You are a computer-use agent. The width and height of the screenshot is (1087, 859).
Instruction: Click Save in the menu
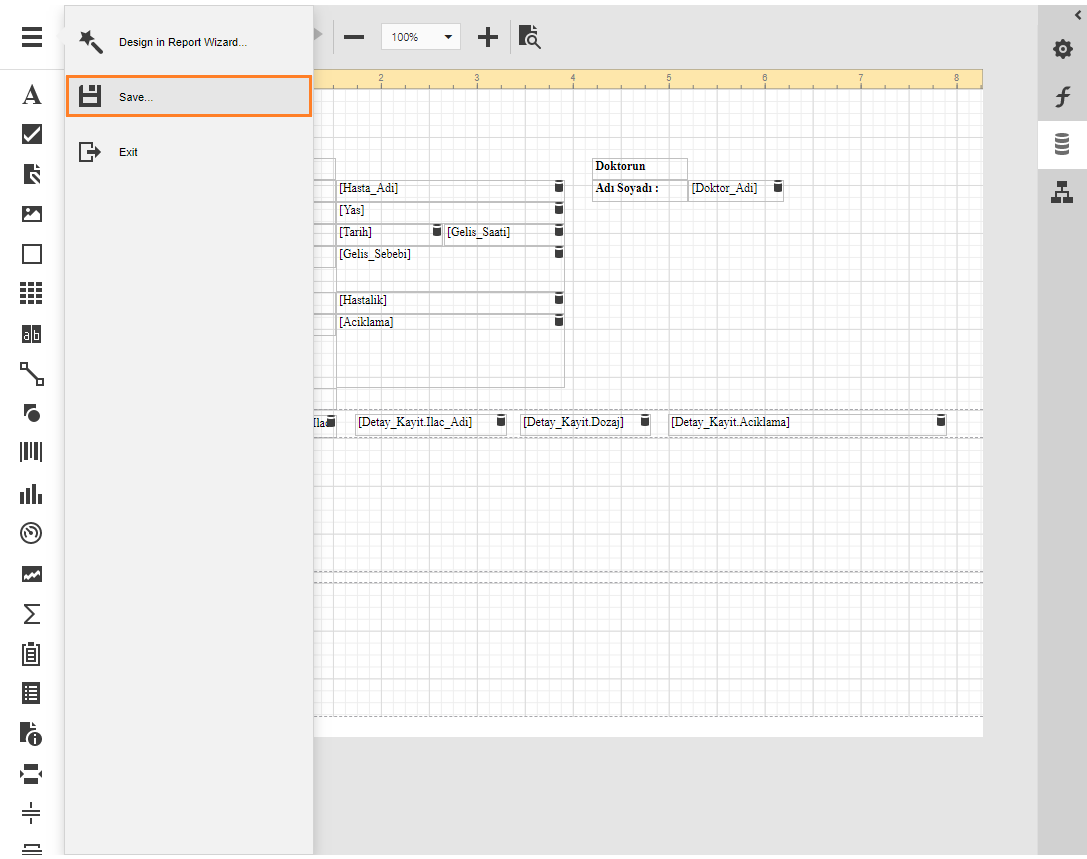[189, 97]
